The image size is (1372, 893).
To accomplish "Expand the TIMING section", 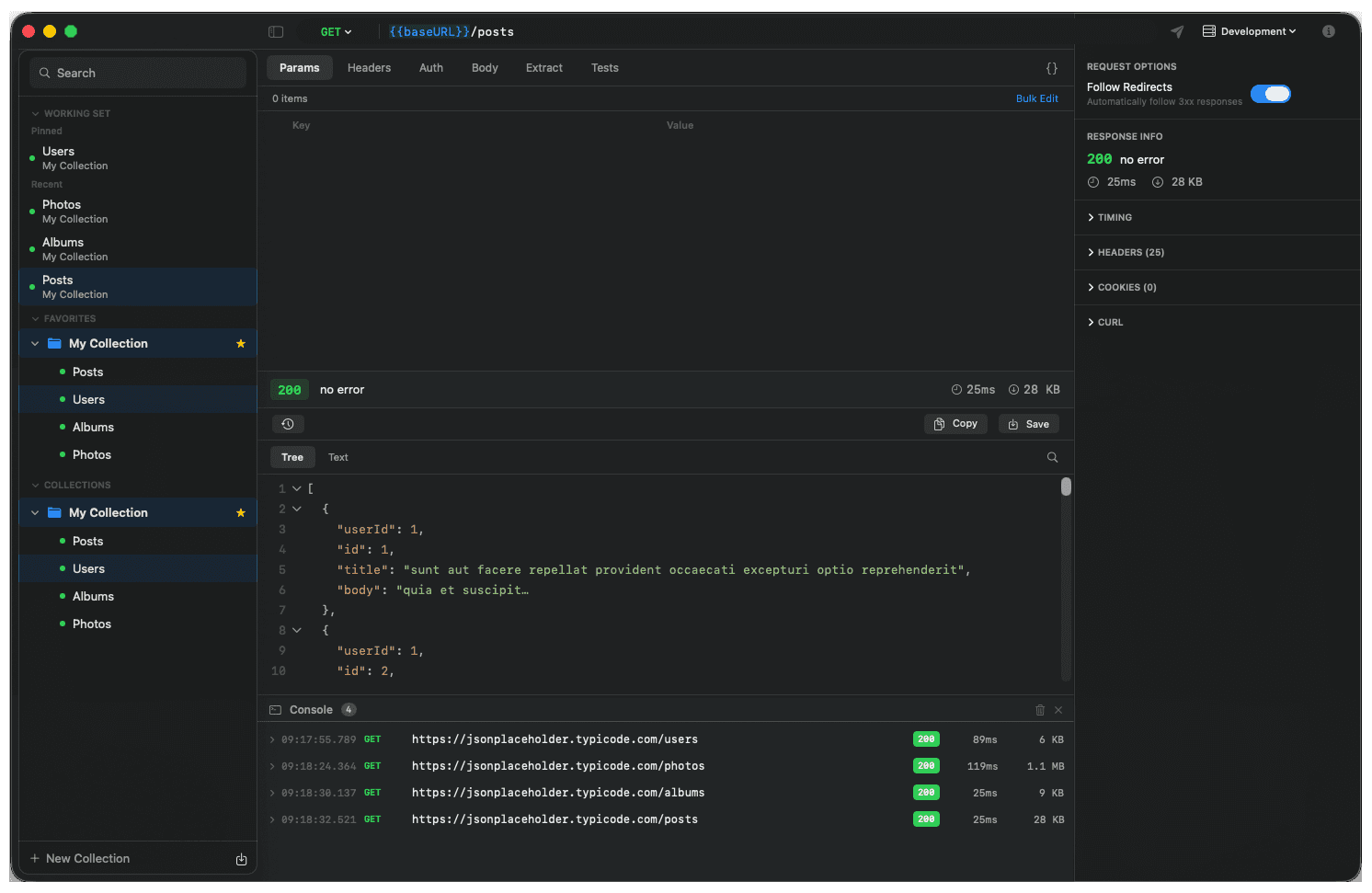I will coord(1114,217).
